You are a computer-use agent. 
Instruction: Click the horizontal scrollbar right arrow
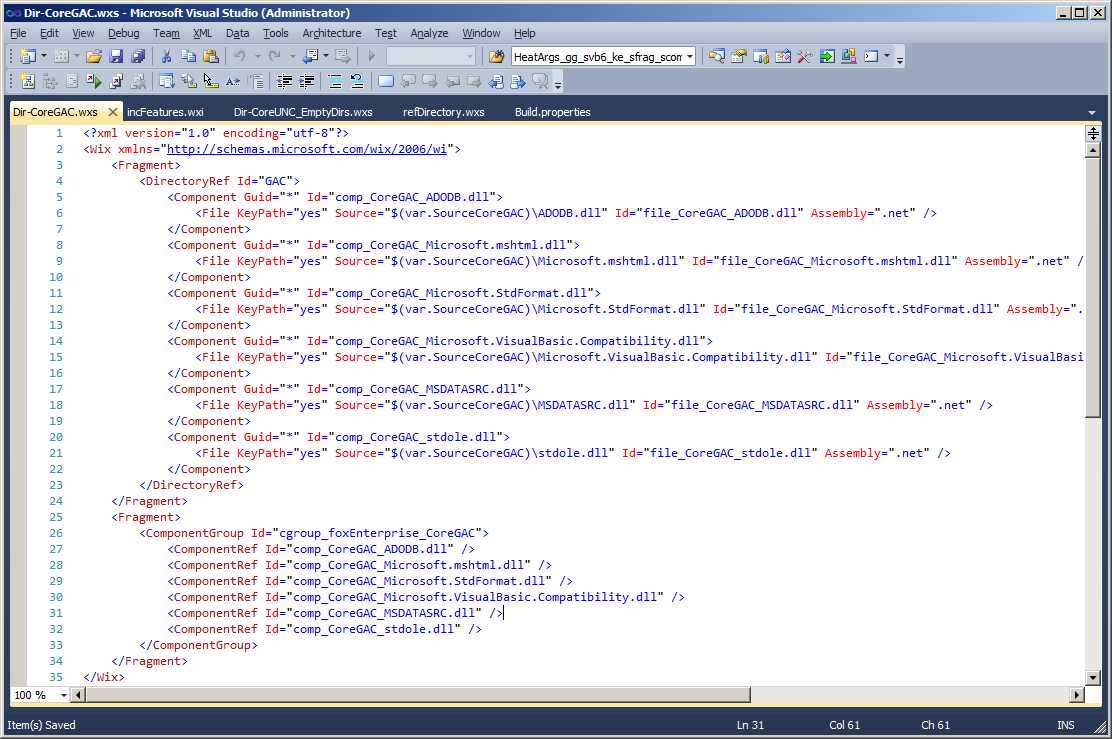(1077, 695)
